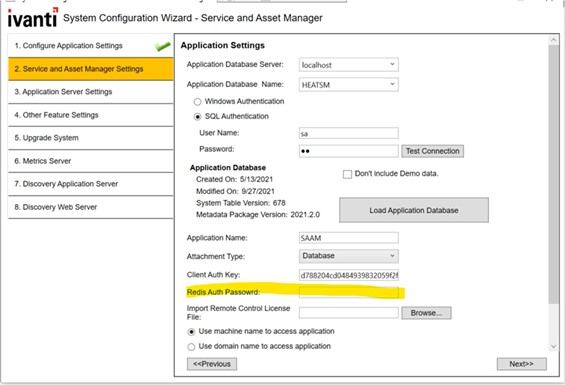Viewport: 565px width, 385px height.
Task: Go to step 3 Application Server Settings
Action: [90, 92]
